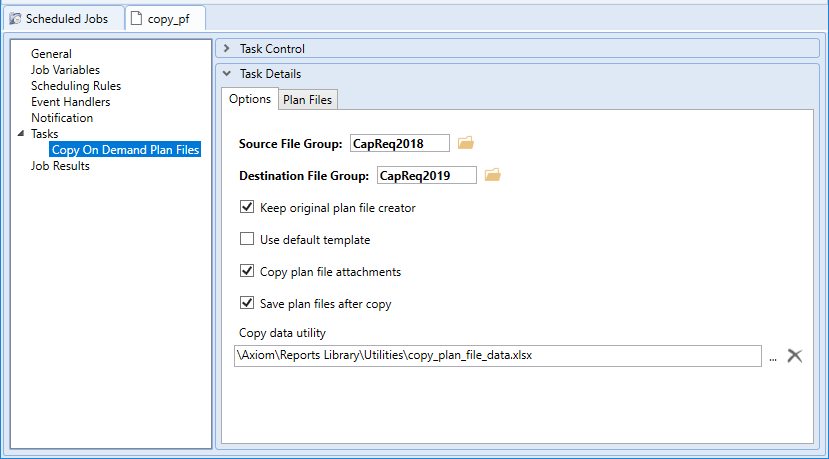This screenshot has width=829, height=459.
Task: Click the Scheduled Jobs tab icon
Action: pyautogui.click(x=16, y=19)
